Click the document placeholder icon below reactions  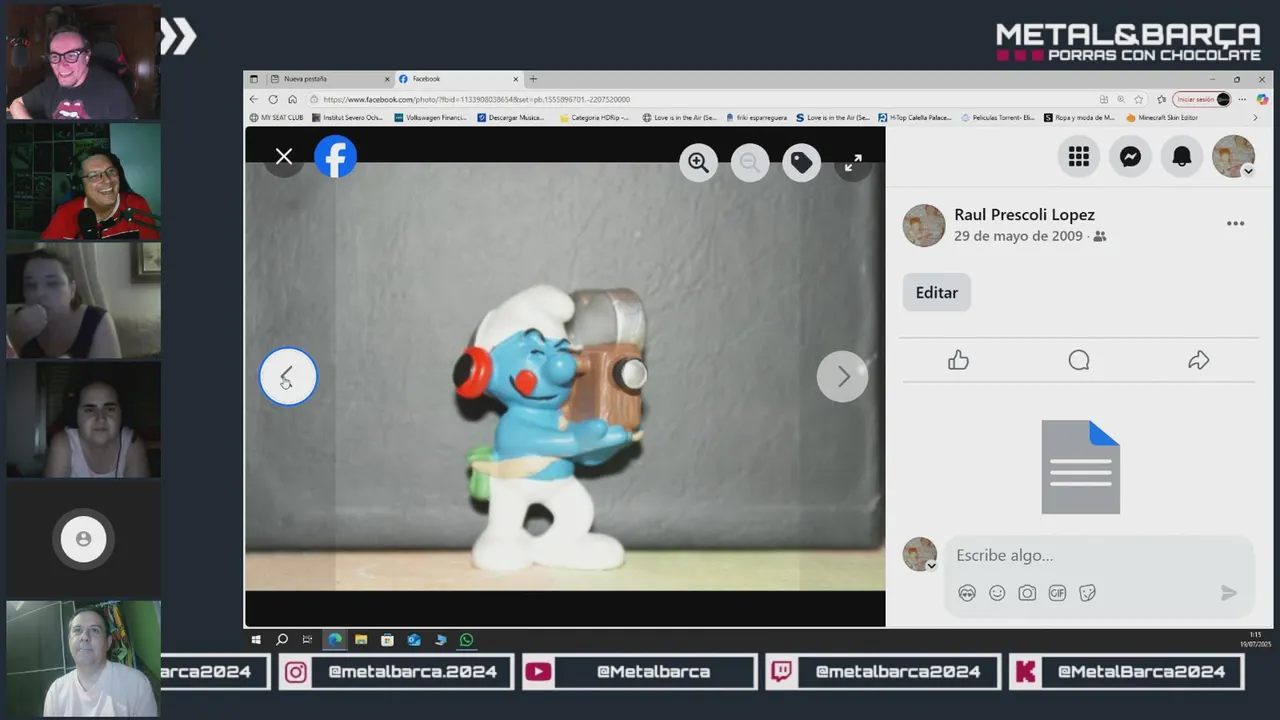1080,467
